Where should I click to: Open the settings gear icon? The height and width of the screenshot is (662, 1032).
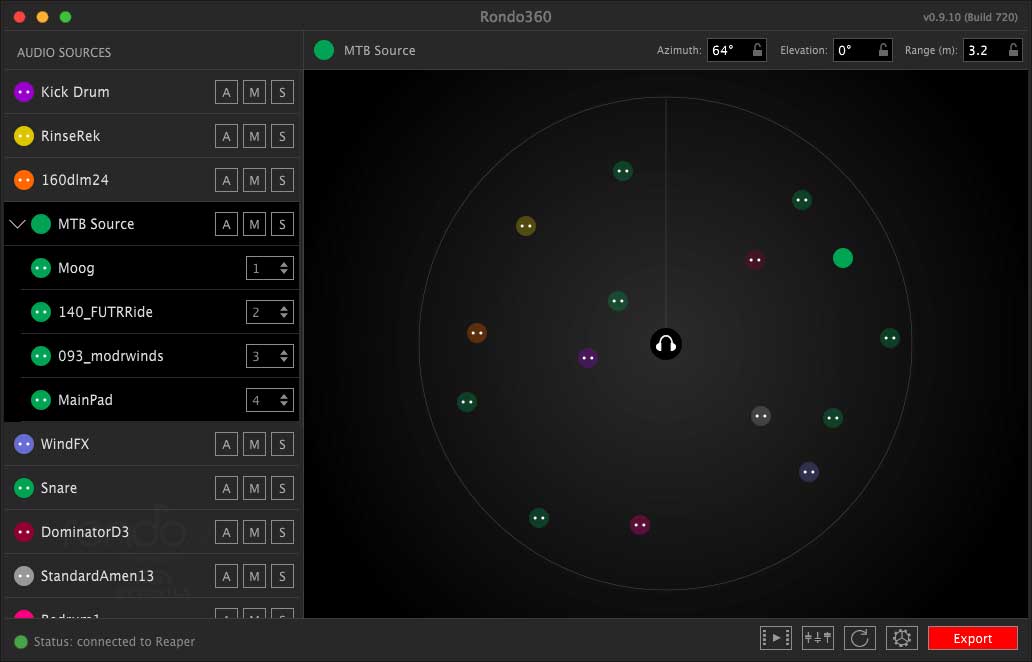[x=901, y=638]
